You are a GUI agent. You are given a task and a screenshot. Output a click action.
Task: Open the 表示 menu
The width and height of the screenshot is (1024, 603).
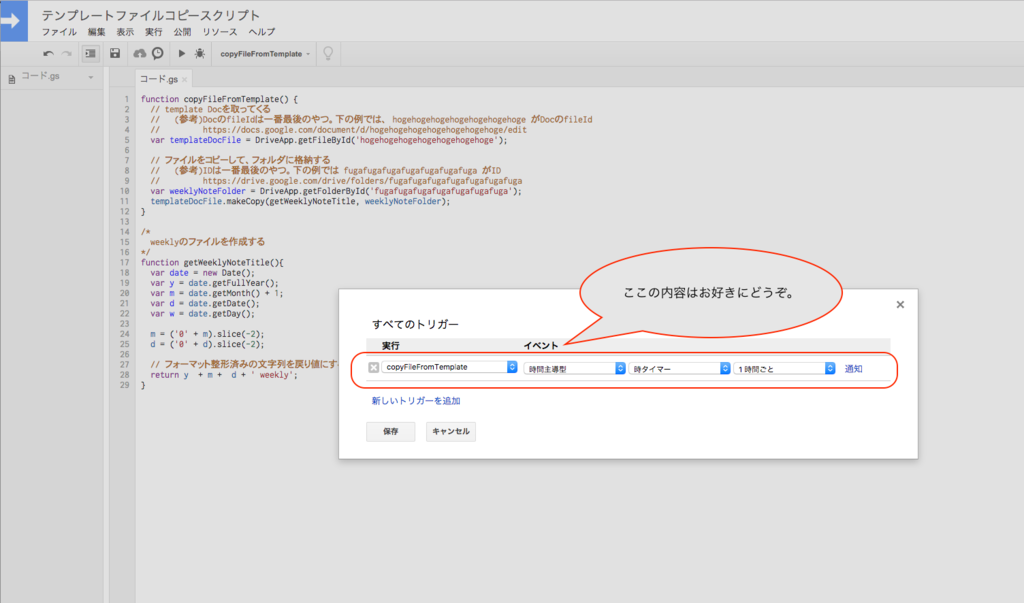(125, 32)
